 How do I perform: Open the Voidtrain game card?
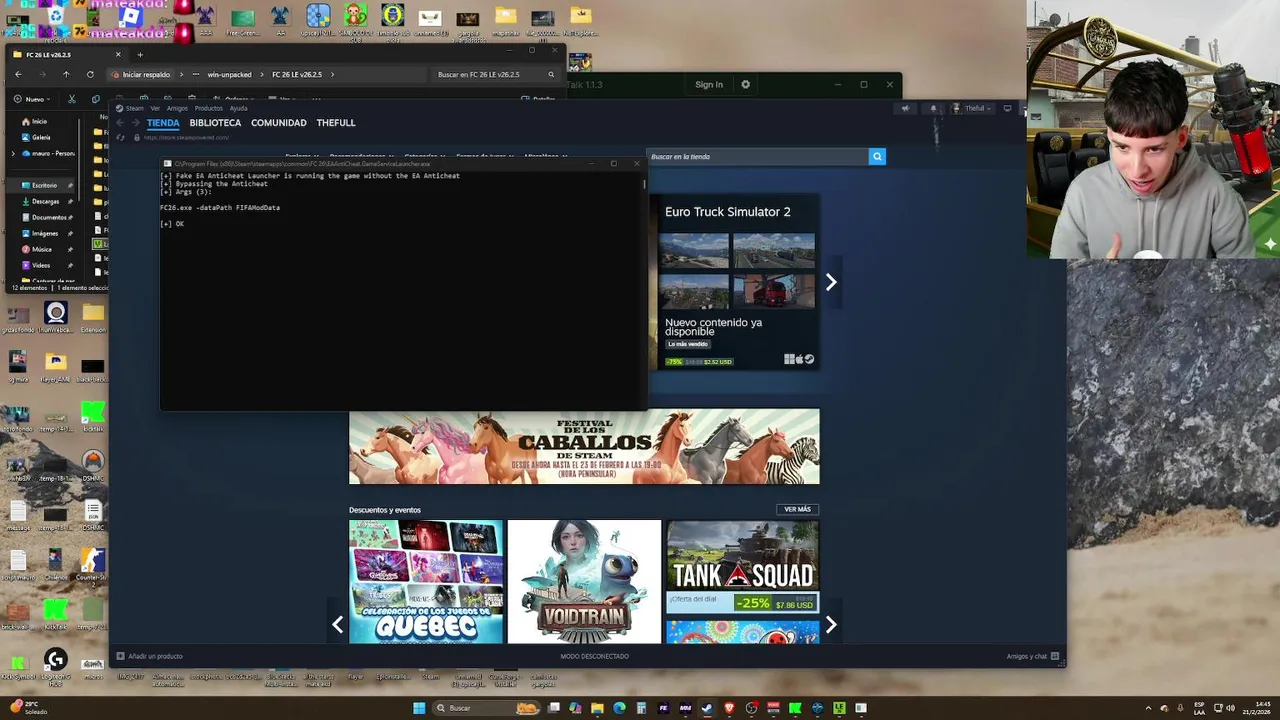point(584,582)
